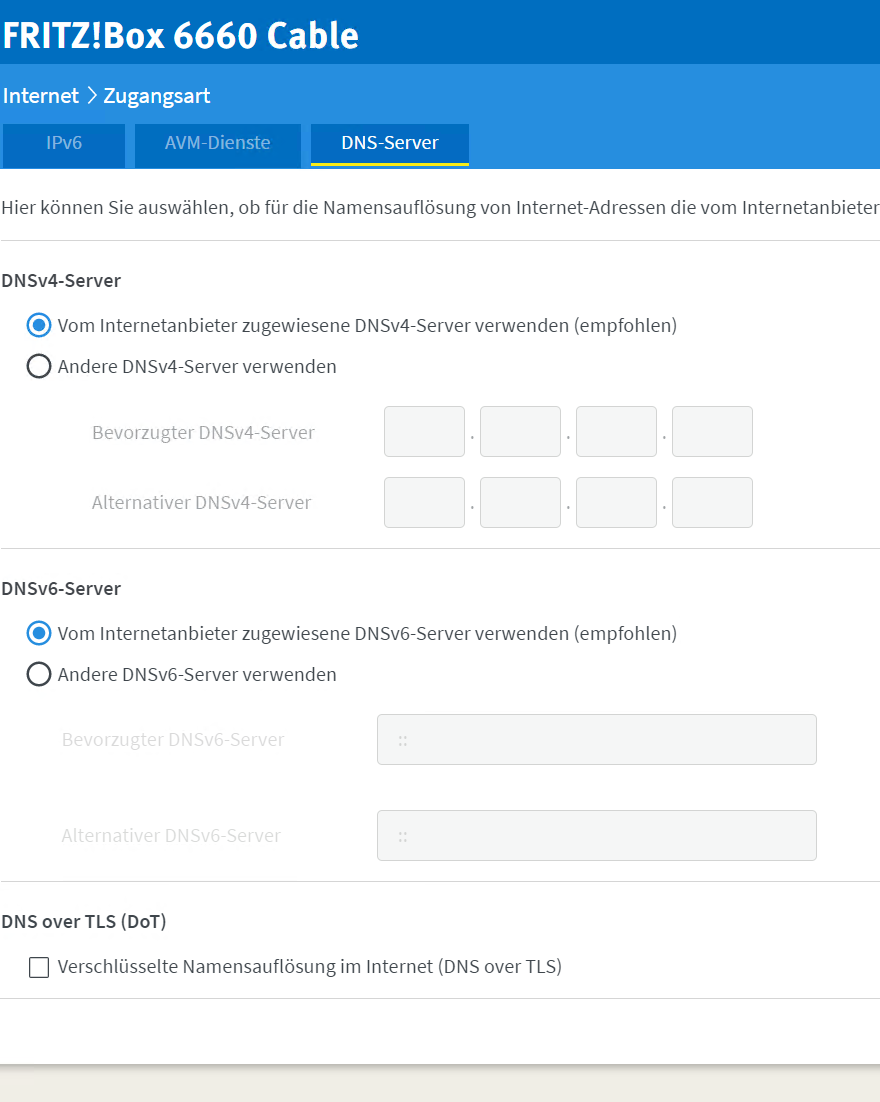This screenshot has width=880, height=1102.
Task: Click the Bevorzugter DNSv4-Server label
Action: pos(203,432)
